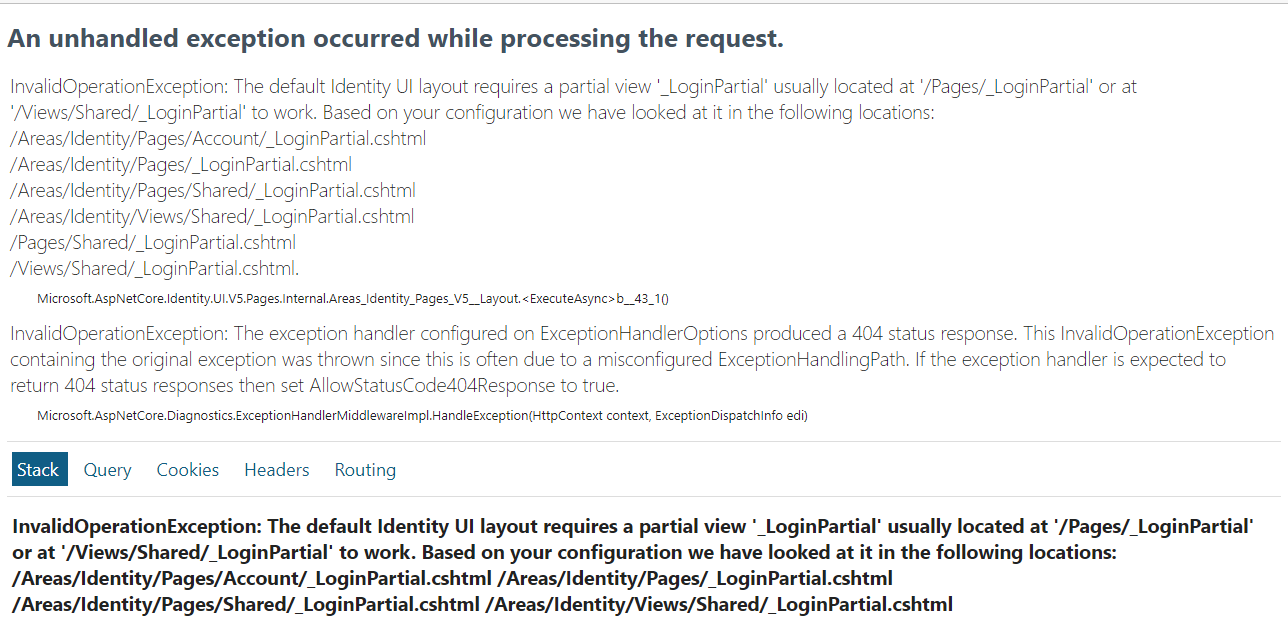Open the /Pages/Shared/_LoginPartial.cshtml link
Screen dimensions: 1288x618
(x=152, y=242)
